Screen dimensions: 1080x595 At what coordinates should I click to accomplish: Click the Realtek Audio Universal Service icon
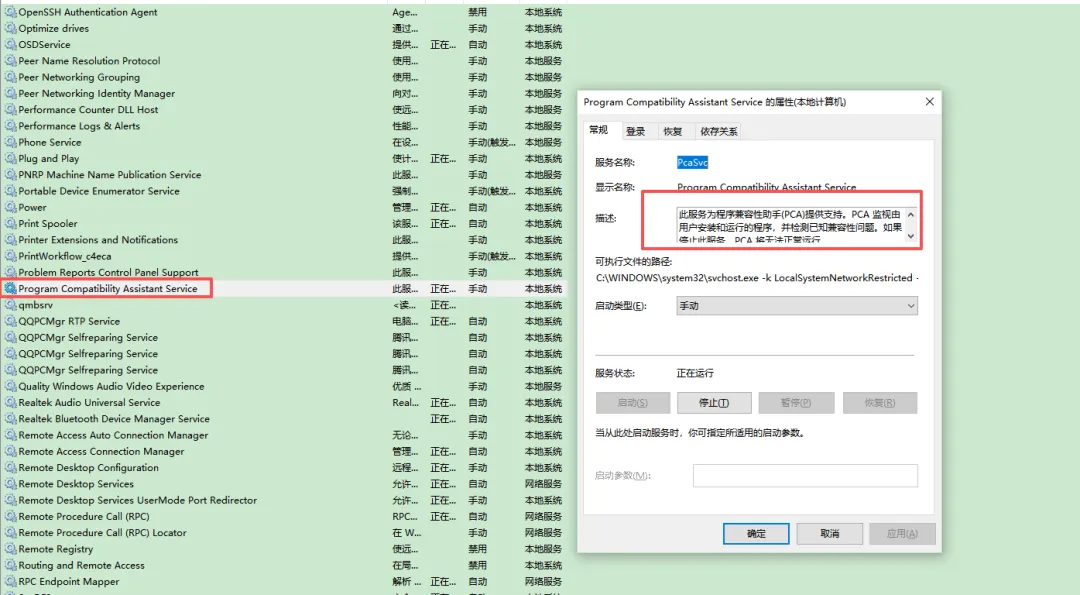(10, 402)
